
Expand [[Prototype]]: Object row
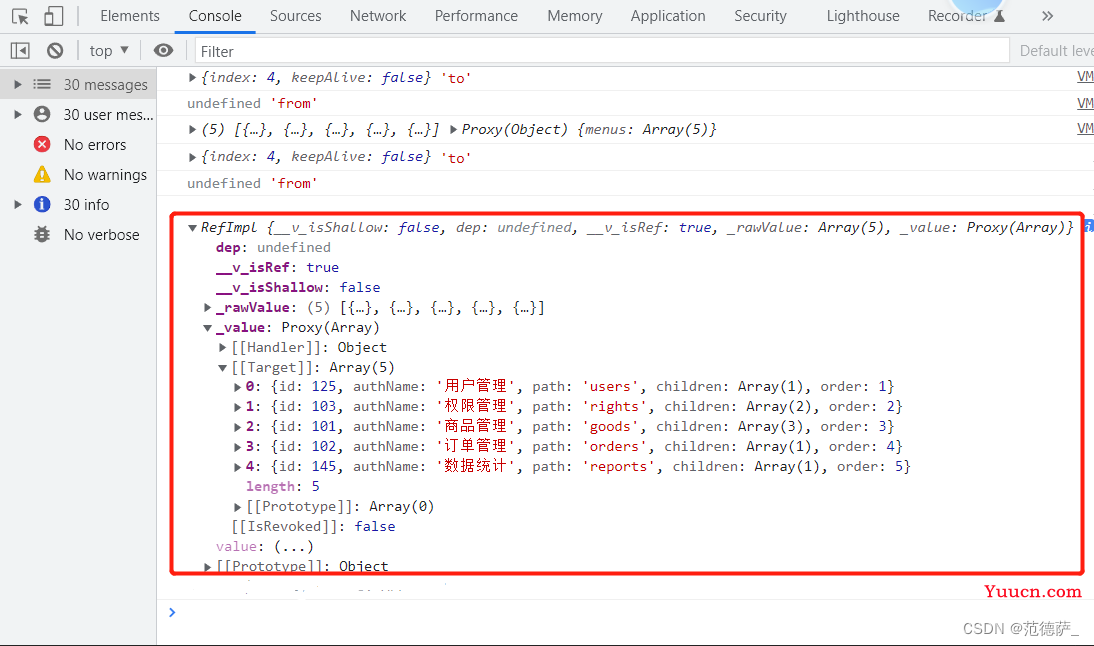[207, 567]
